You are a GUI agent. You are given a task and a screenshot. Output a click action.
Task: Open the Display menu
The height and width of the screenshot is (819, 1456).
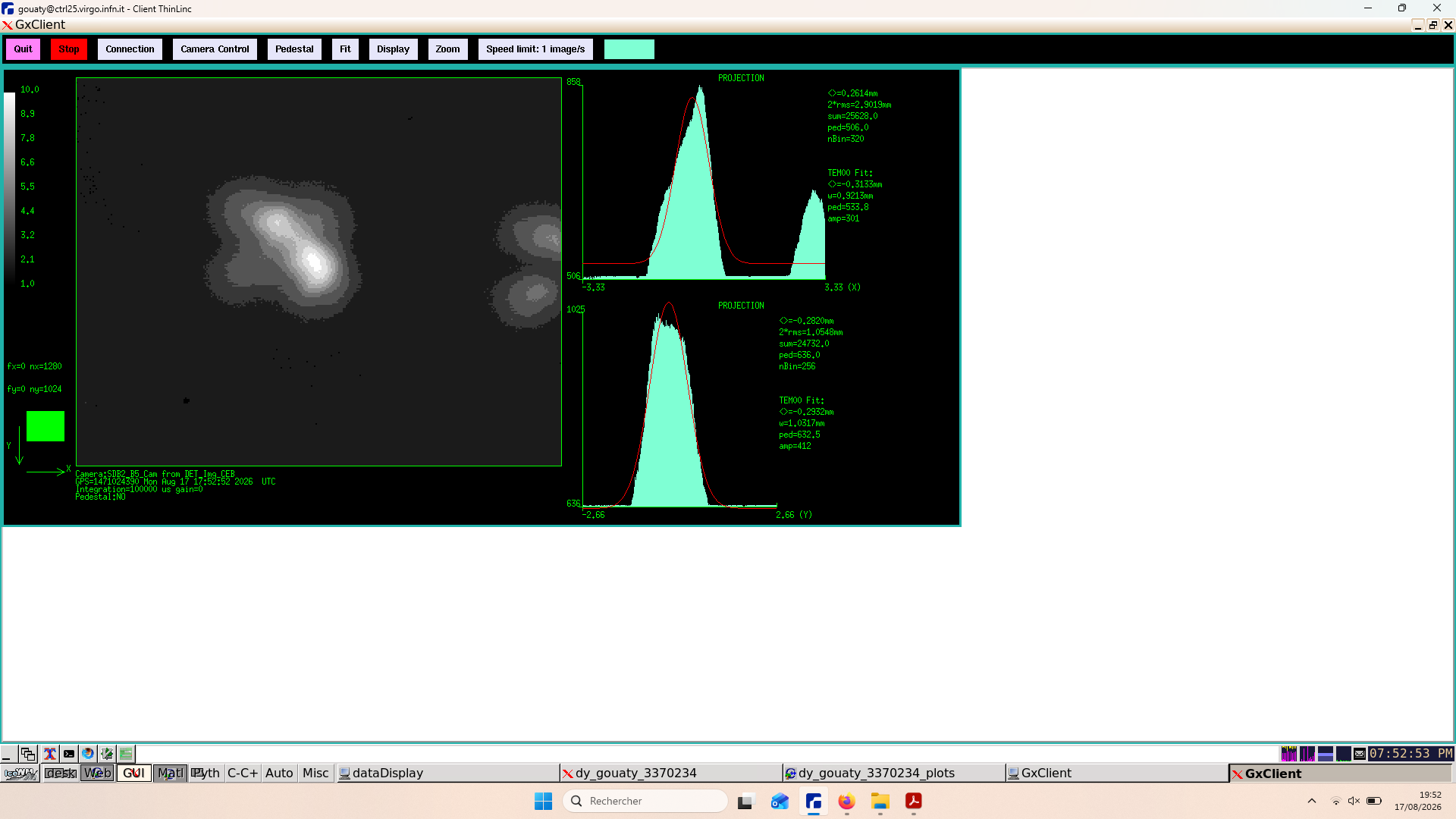pyautogui.click(x=393, y=49)
